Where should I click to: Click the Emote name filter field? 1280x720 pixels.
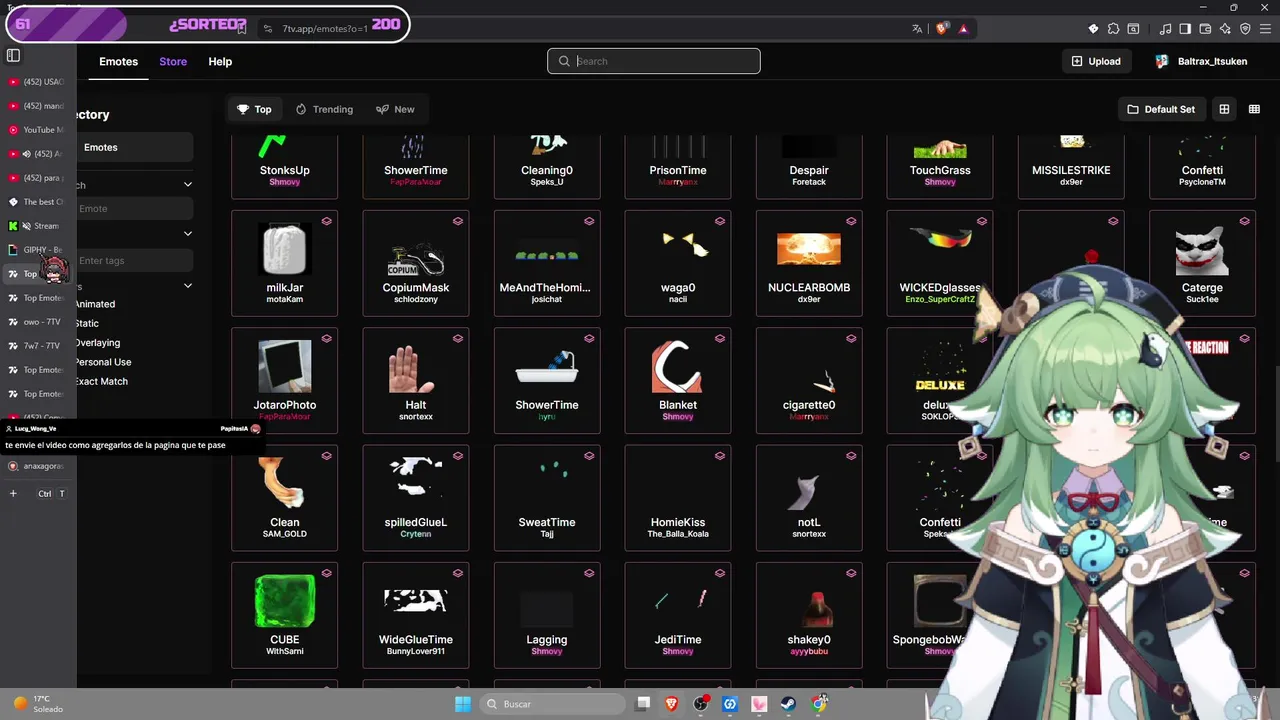pos(134,208)
